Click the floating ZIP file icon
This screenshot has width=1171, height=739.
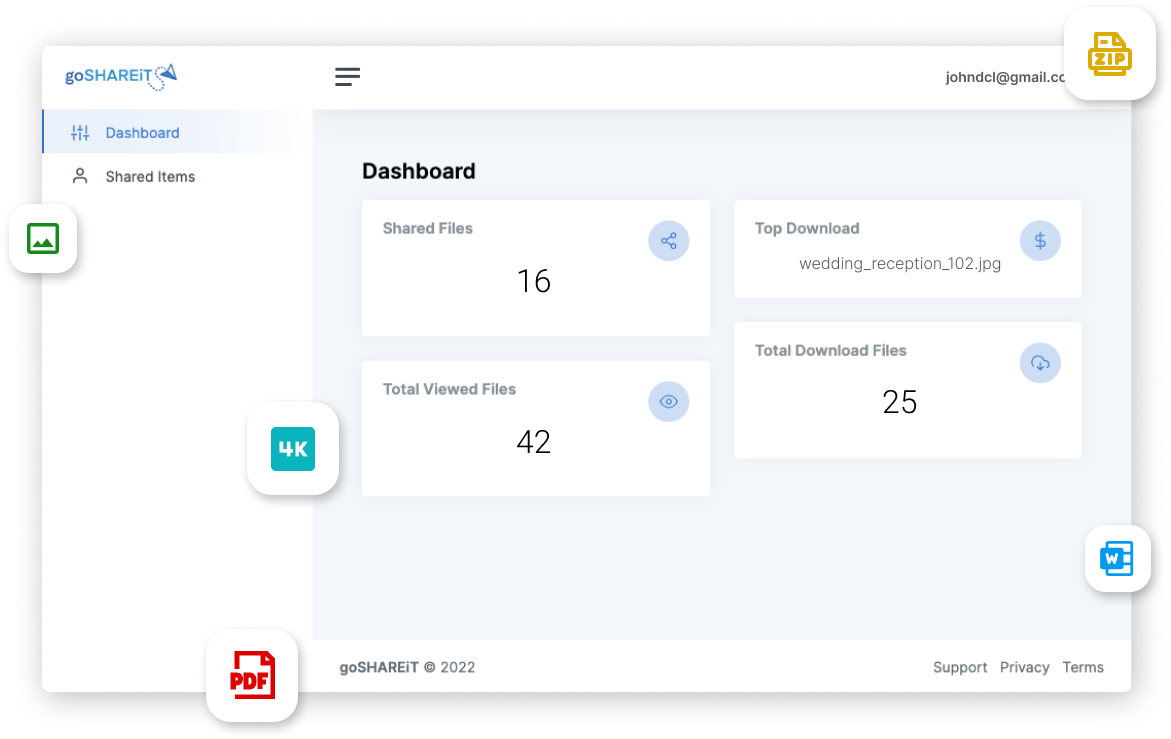(1109, 54)
